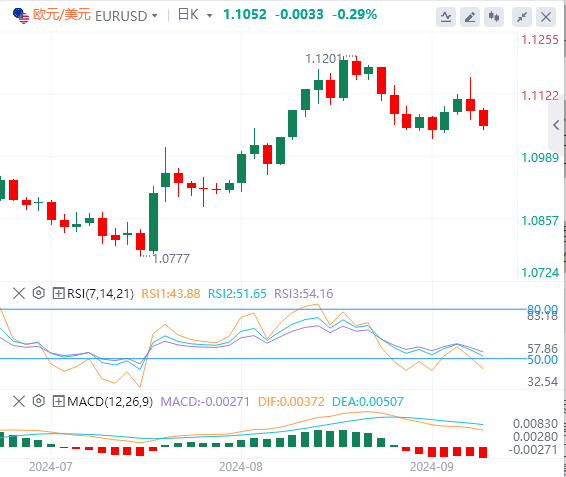Click the RSI(7,14,21) label

click(x=101, y=294)
